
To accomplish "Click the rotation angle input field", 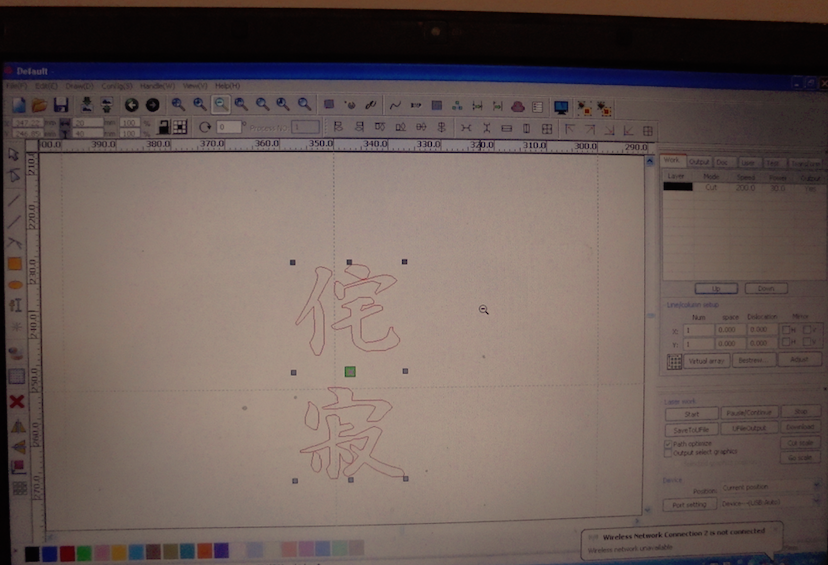I will (229, 127).
